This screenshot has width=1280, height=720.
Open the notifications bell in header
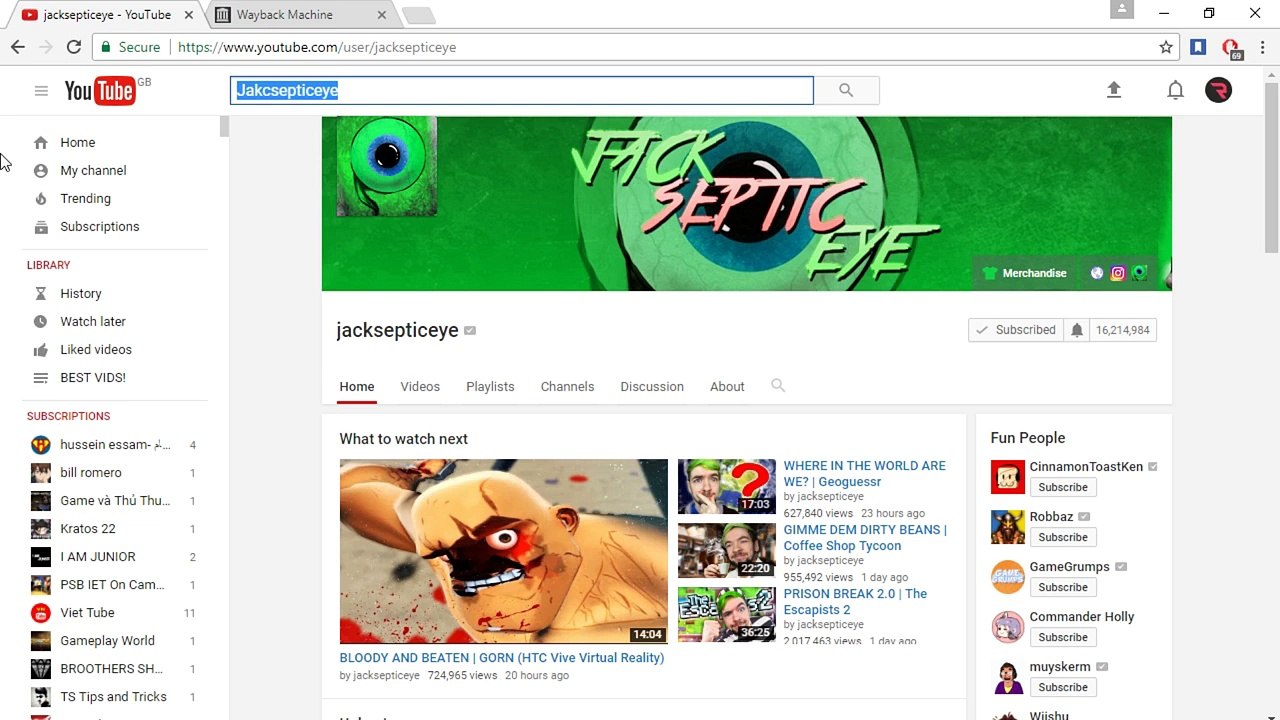coord(1176,90)
